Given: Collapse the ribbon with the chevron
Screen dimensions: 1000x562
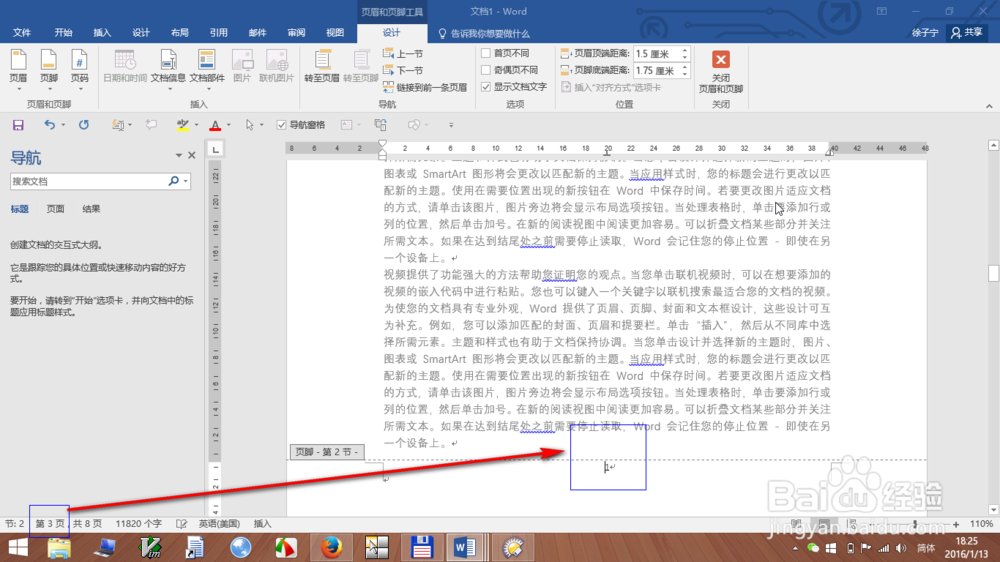Looking at the screenshot, I should (989, 107).
